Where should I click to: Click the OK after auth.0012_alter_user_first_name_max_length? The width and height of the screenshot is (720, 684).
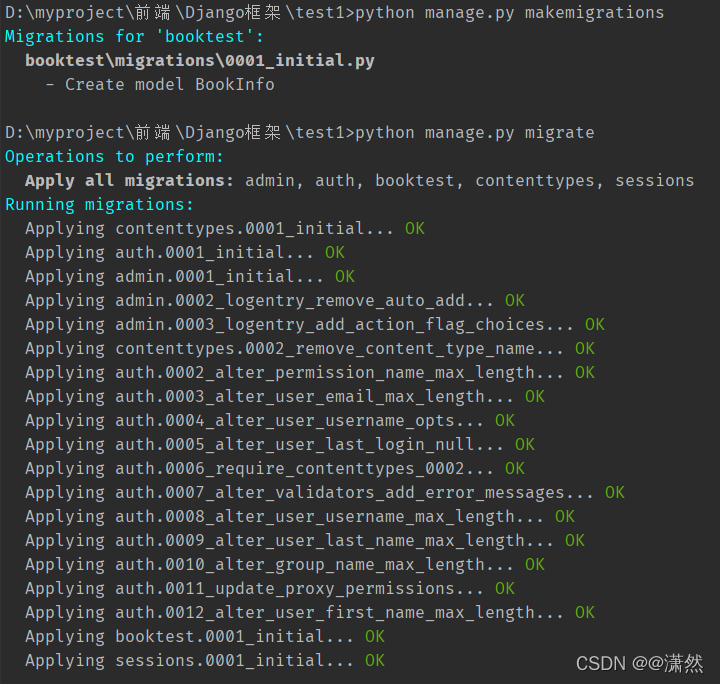coord(584,613)
